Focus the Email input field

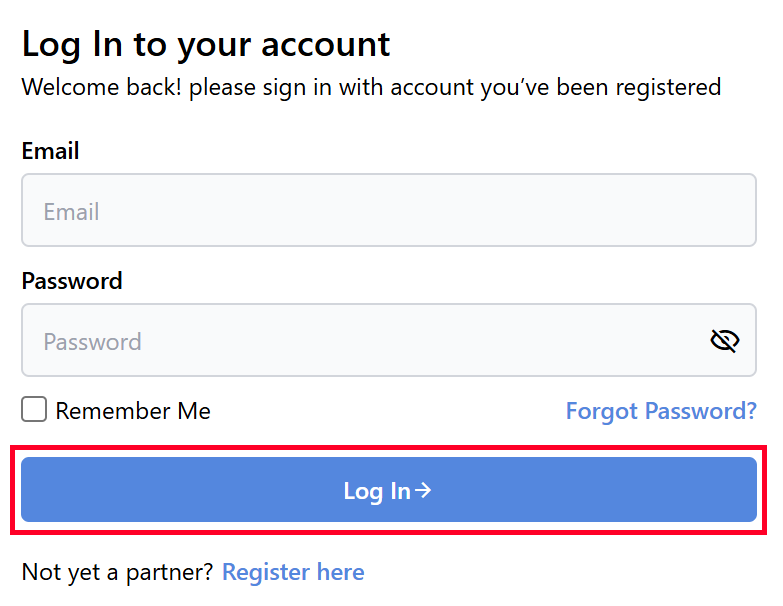(388, 211)
